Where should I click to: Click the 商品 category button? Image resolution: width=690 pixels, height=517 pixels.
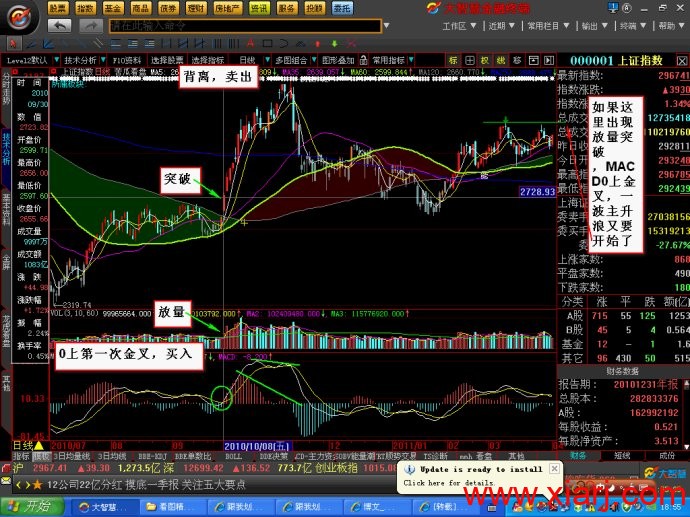click(141, 8)
